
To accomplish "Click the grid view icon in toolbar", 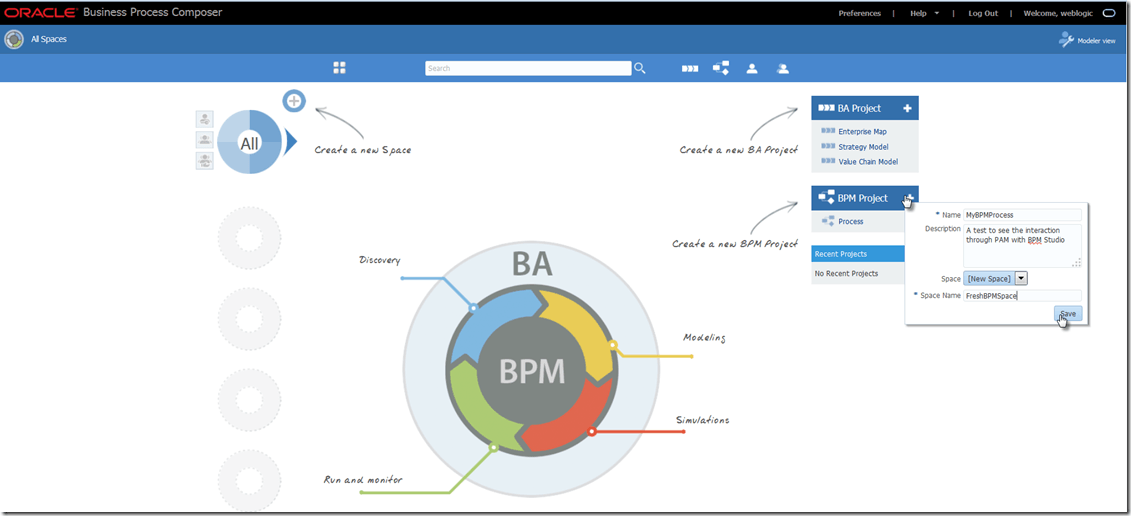I will (339, 68).
